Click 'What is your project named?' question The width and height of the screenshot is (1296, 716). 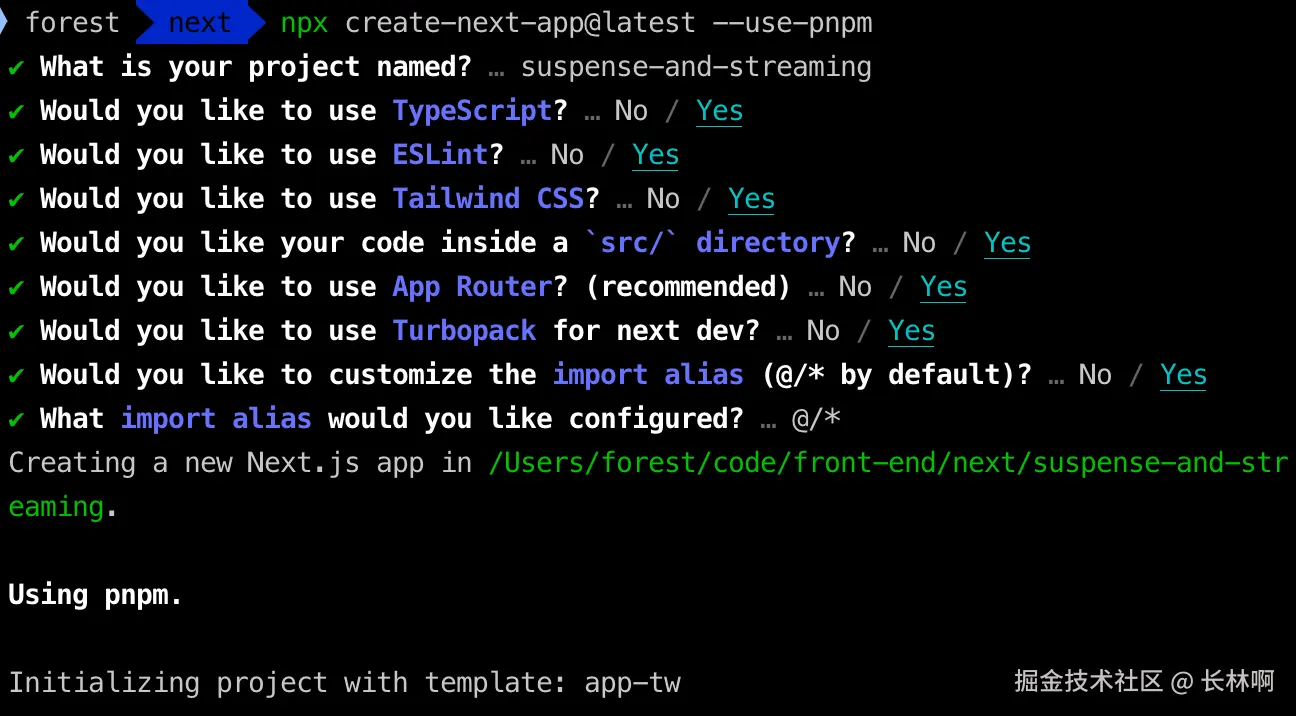(256, 67)
